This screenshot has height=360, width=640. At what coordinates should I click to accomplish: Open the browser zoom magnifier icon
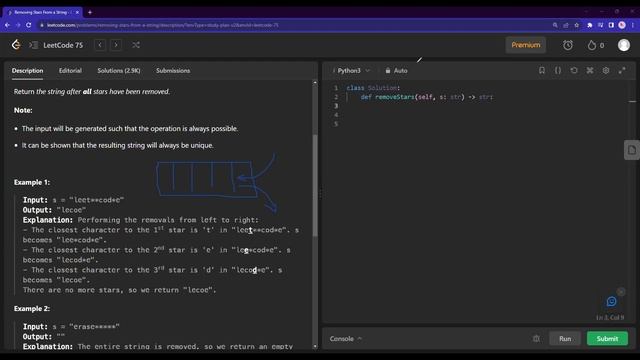point(555,25)
